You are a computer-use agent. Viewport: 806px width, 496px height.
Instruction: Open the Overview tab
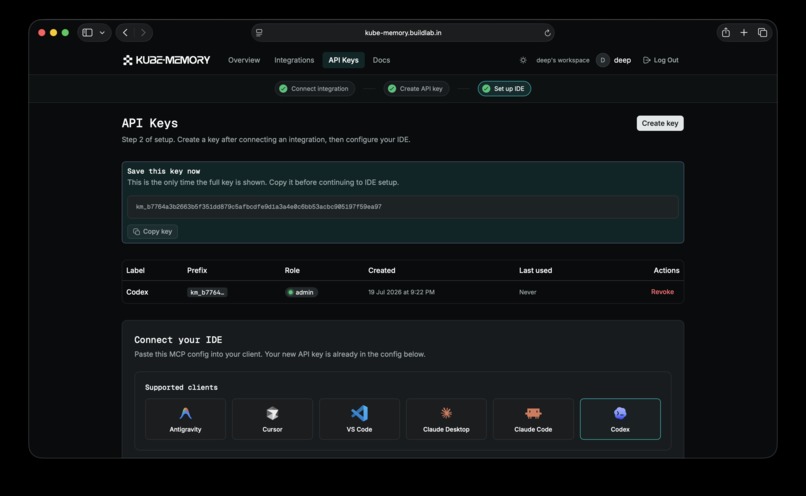[244, 60]
